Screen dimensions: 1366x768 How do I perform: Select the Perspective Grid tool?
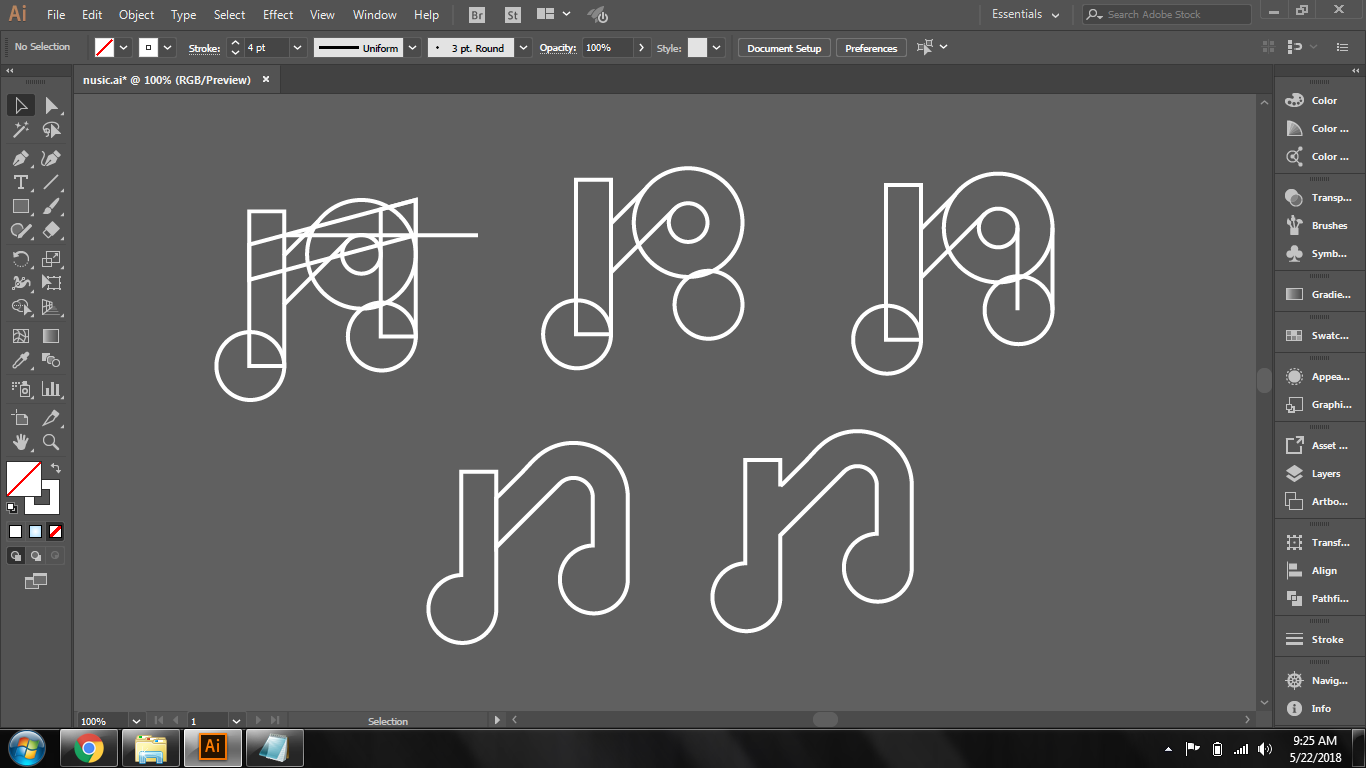coord(51,307)
